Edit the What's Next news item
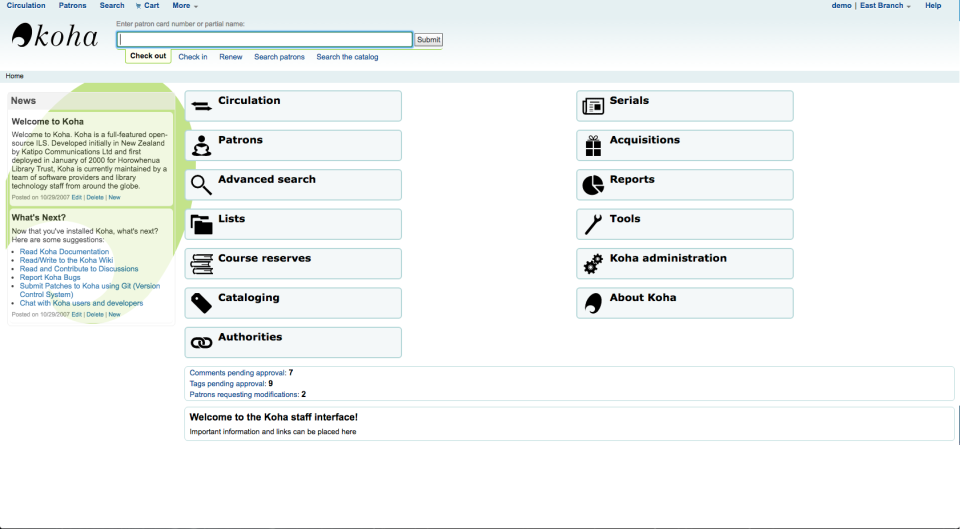Viewport: 960px width, 529px height. (x=77, y=315)
